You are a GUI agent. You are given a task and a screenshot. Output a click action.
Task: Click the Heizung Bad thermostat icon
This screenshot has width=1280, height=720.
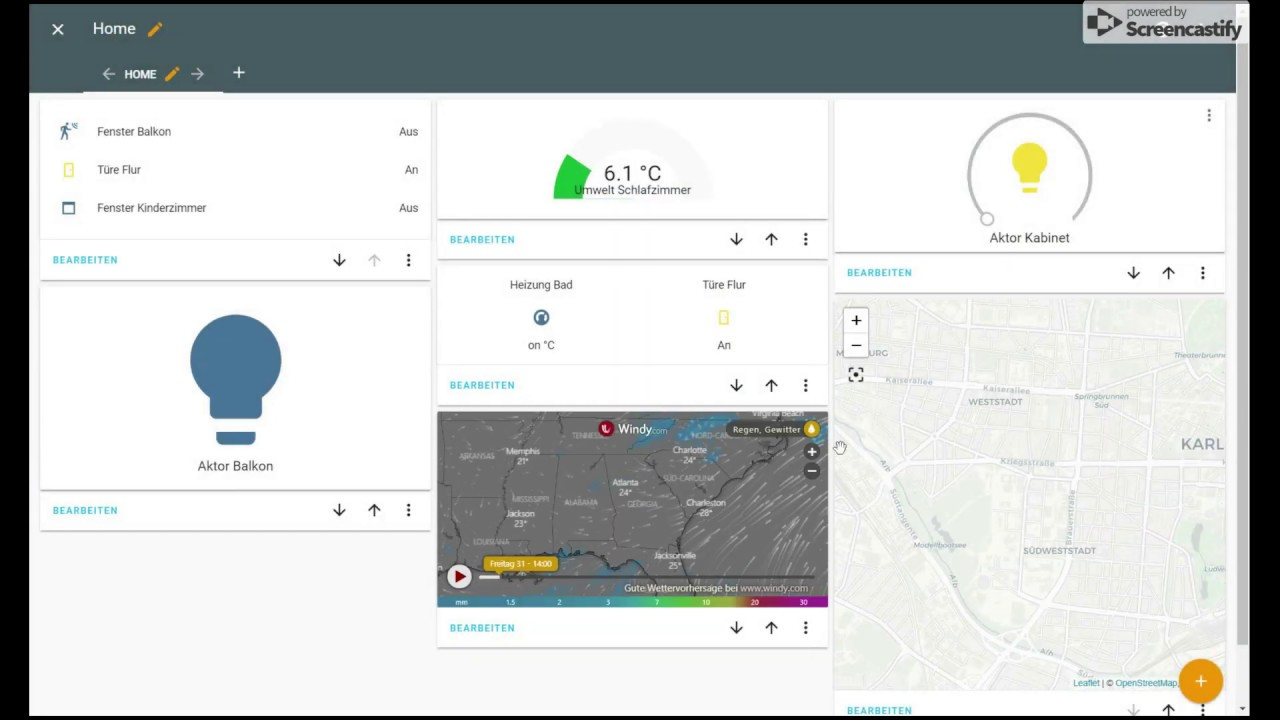[x=541, y=317]
